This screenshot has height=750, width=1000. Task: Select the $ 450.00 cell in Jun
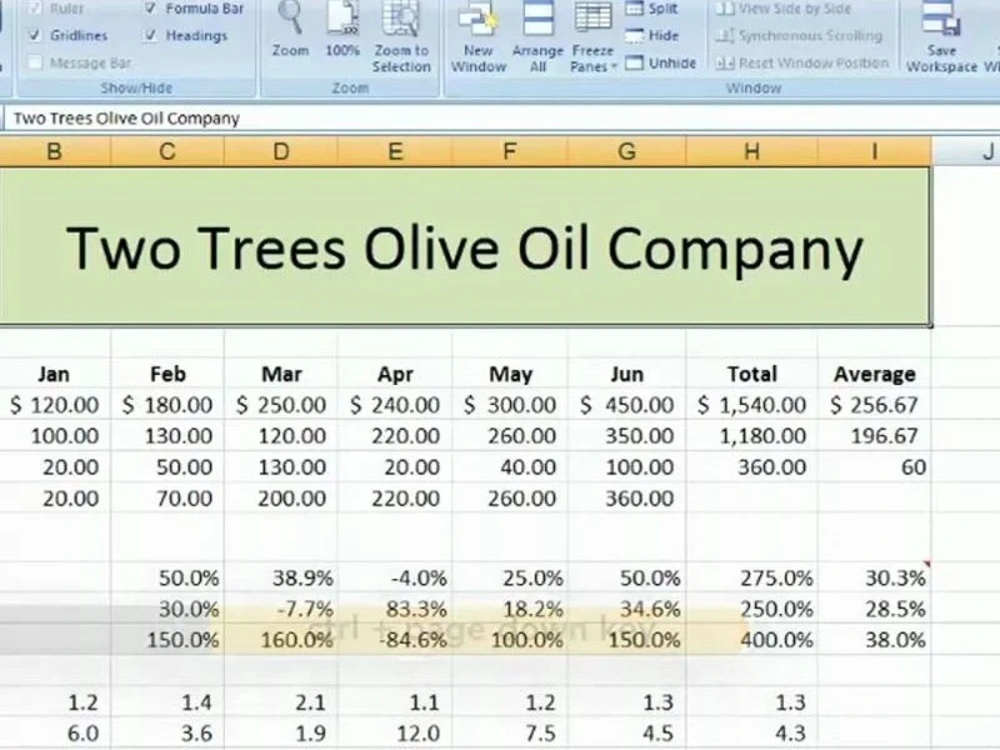coord(627,405)
